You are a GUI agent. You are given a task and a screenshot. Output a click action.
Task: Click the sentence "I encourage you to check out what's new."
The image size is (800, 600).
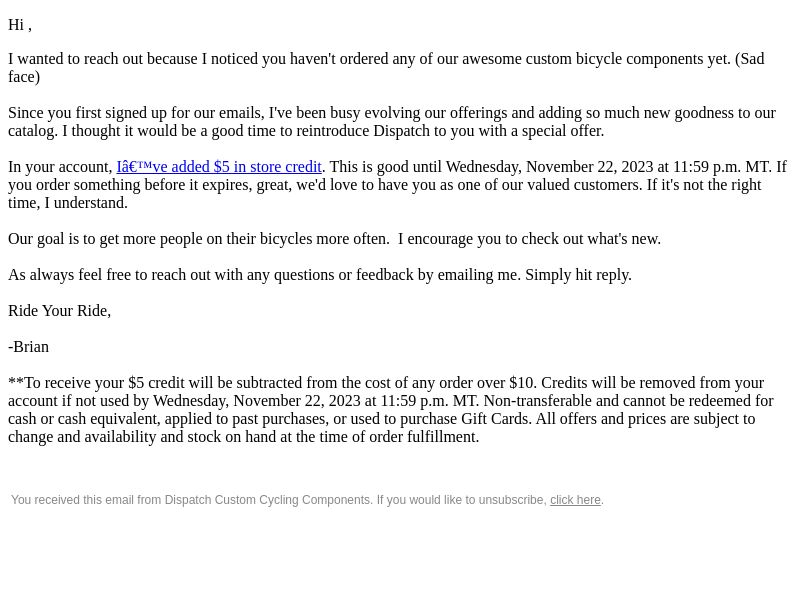(x=530, y=239)
